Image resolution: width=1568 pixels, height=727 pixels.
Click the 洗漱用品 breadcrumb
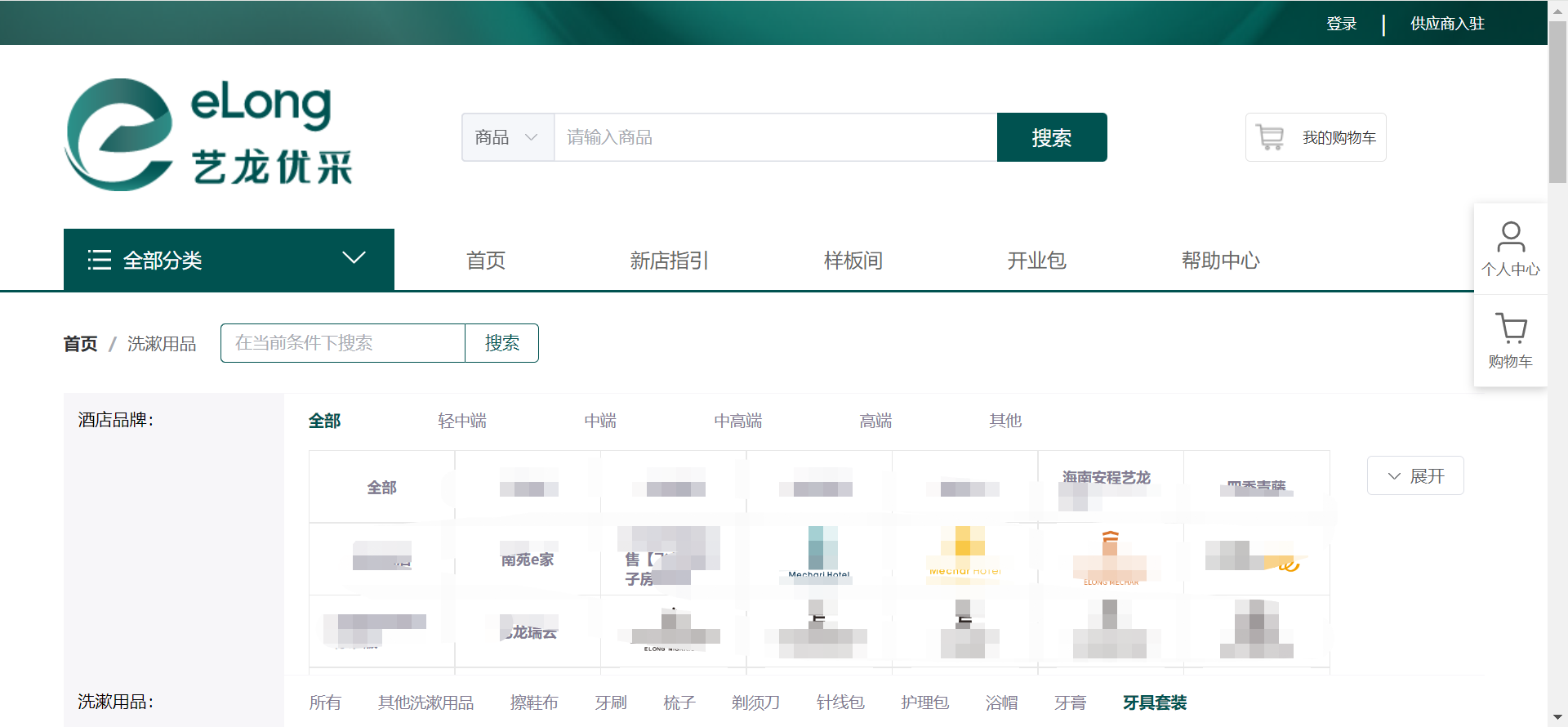(162, 344)
